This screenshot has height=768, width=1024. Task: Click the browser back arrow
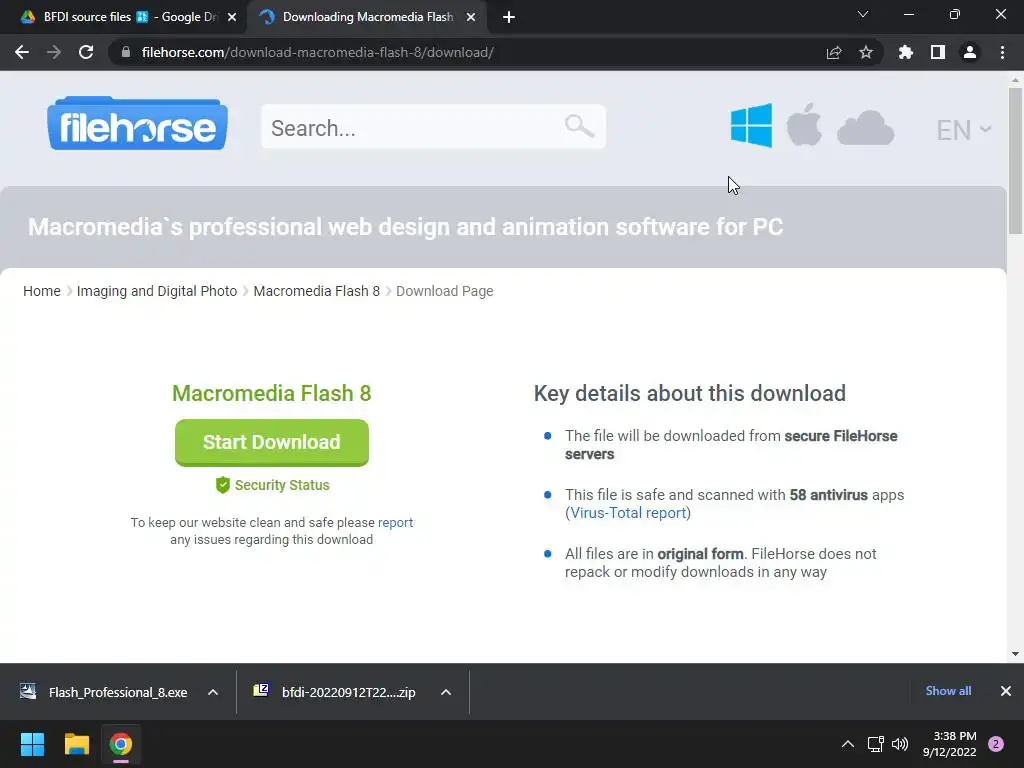tap(22, 52)
